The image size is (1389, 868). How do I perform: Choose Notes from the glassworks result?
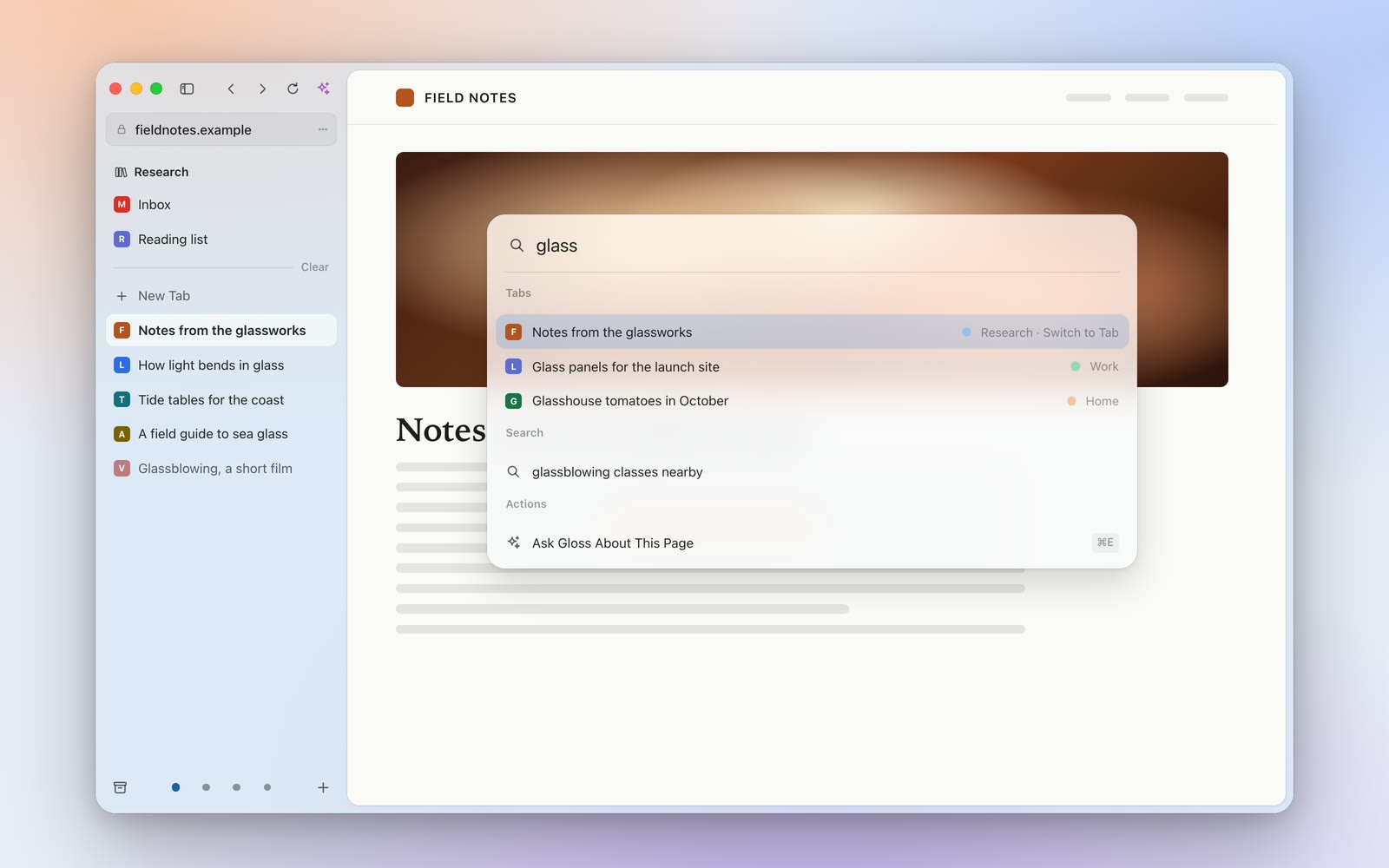click(812, 332)
